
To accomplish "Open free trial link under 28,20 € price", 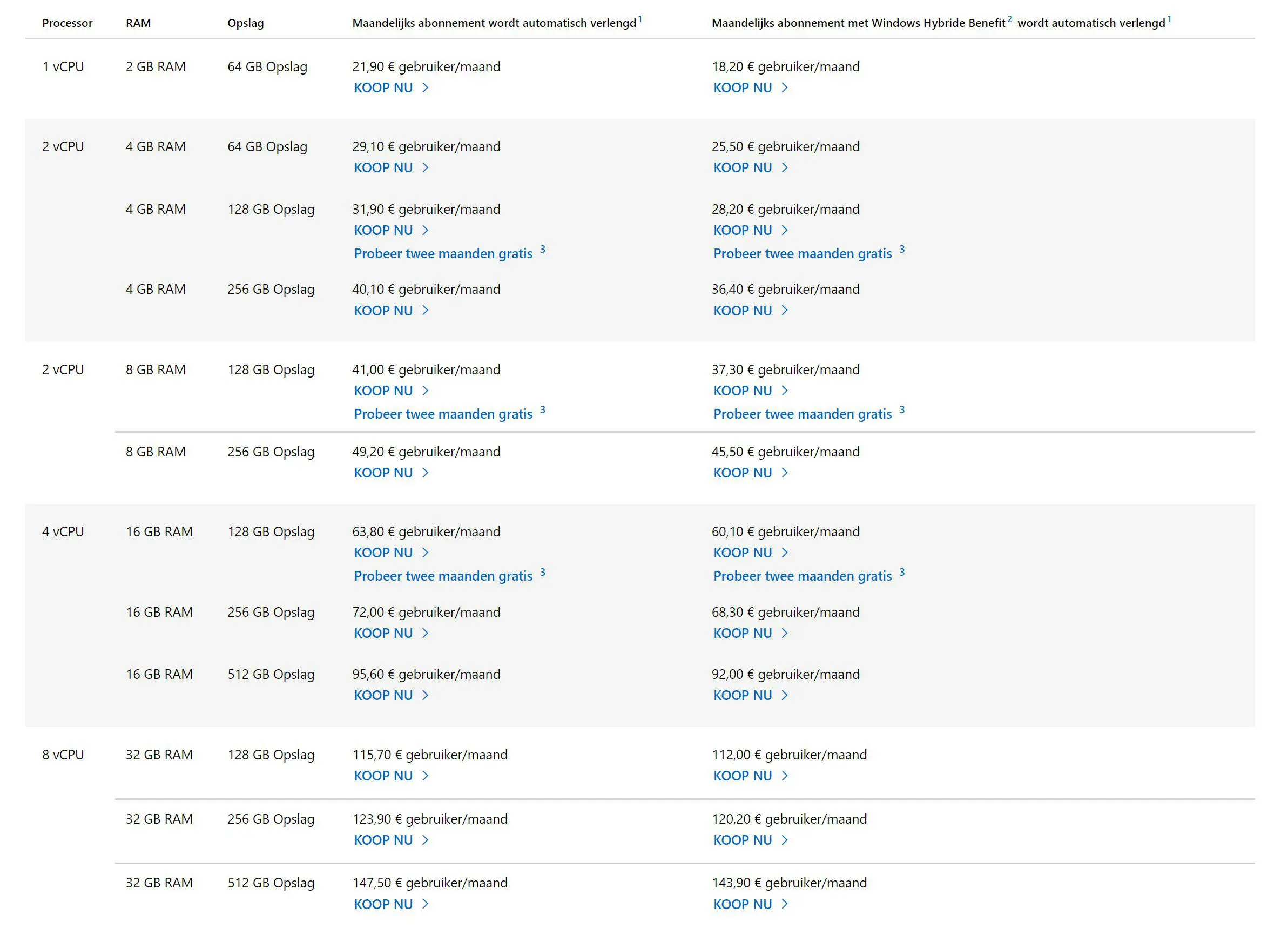I will pyautogui.click(x=802, y=254).
